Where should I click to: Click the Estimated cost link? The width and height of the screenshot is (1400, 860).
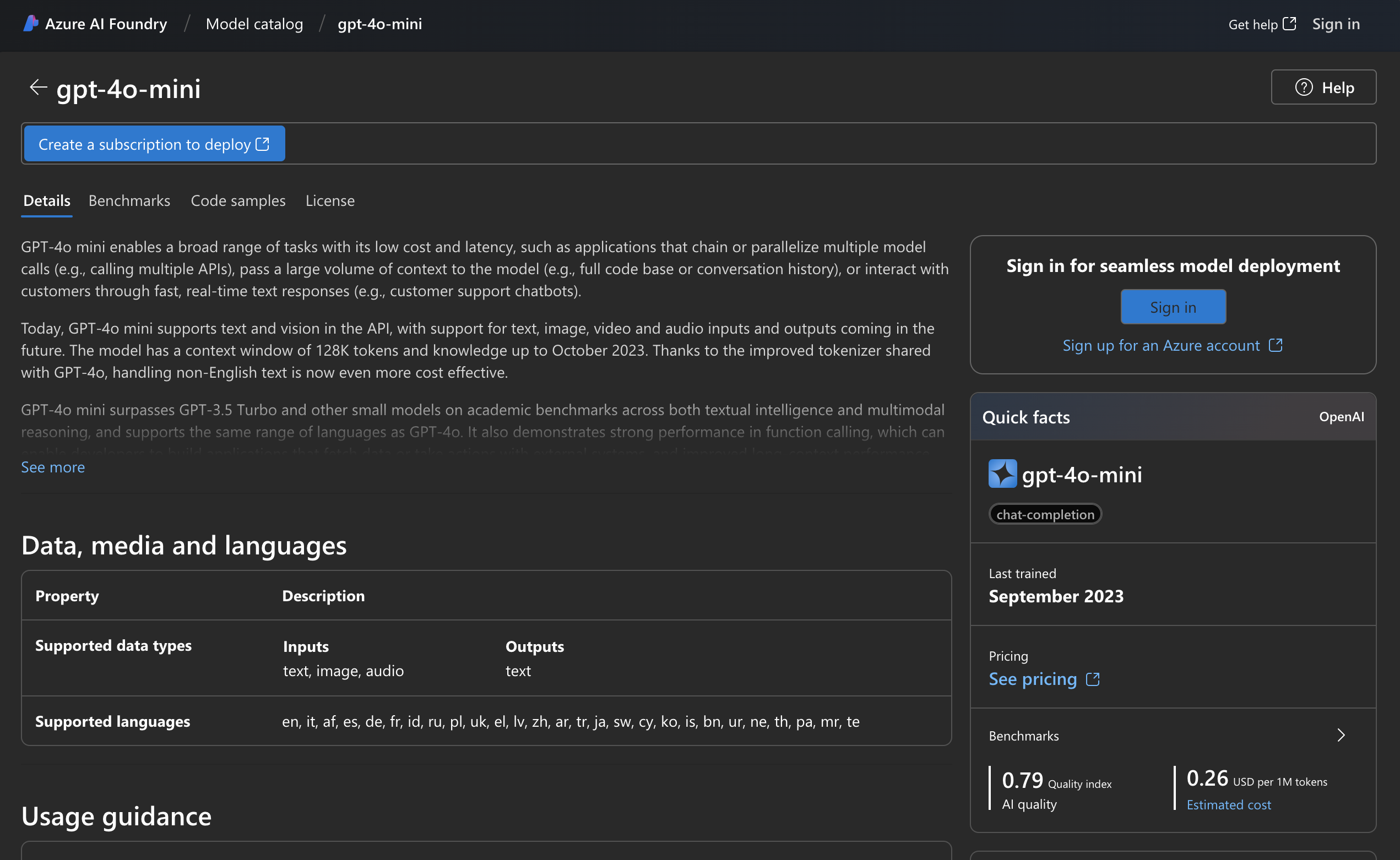tap(1228, 805)
